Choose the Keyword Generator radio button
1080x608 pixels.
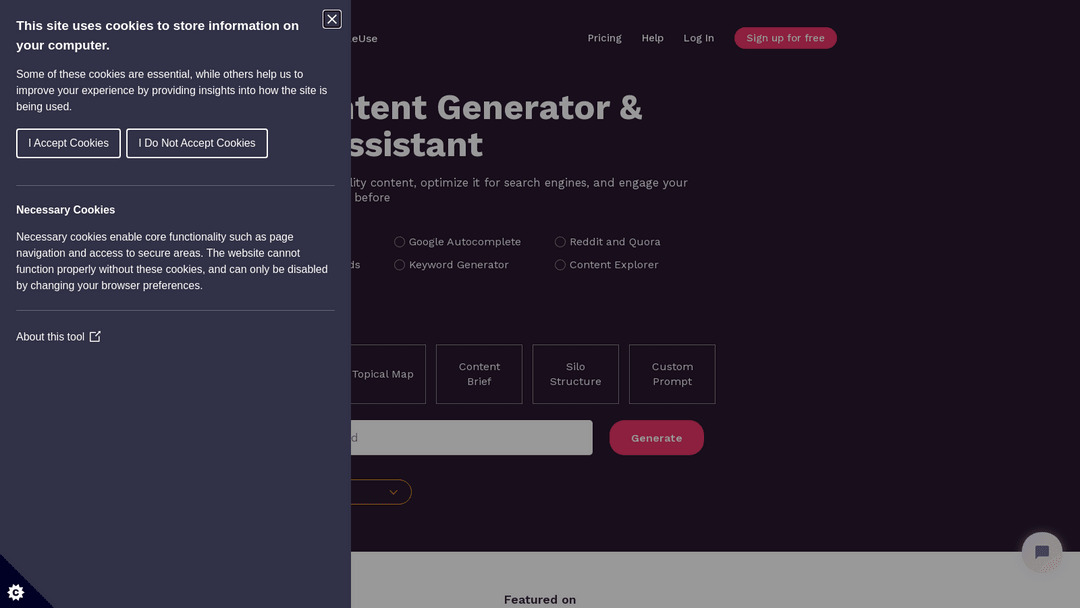400,265
